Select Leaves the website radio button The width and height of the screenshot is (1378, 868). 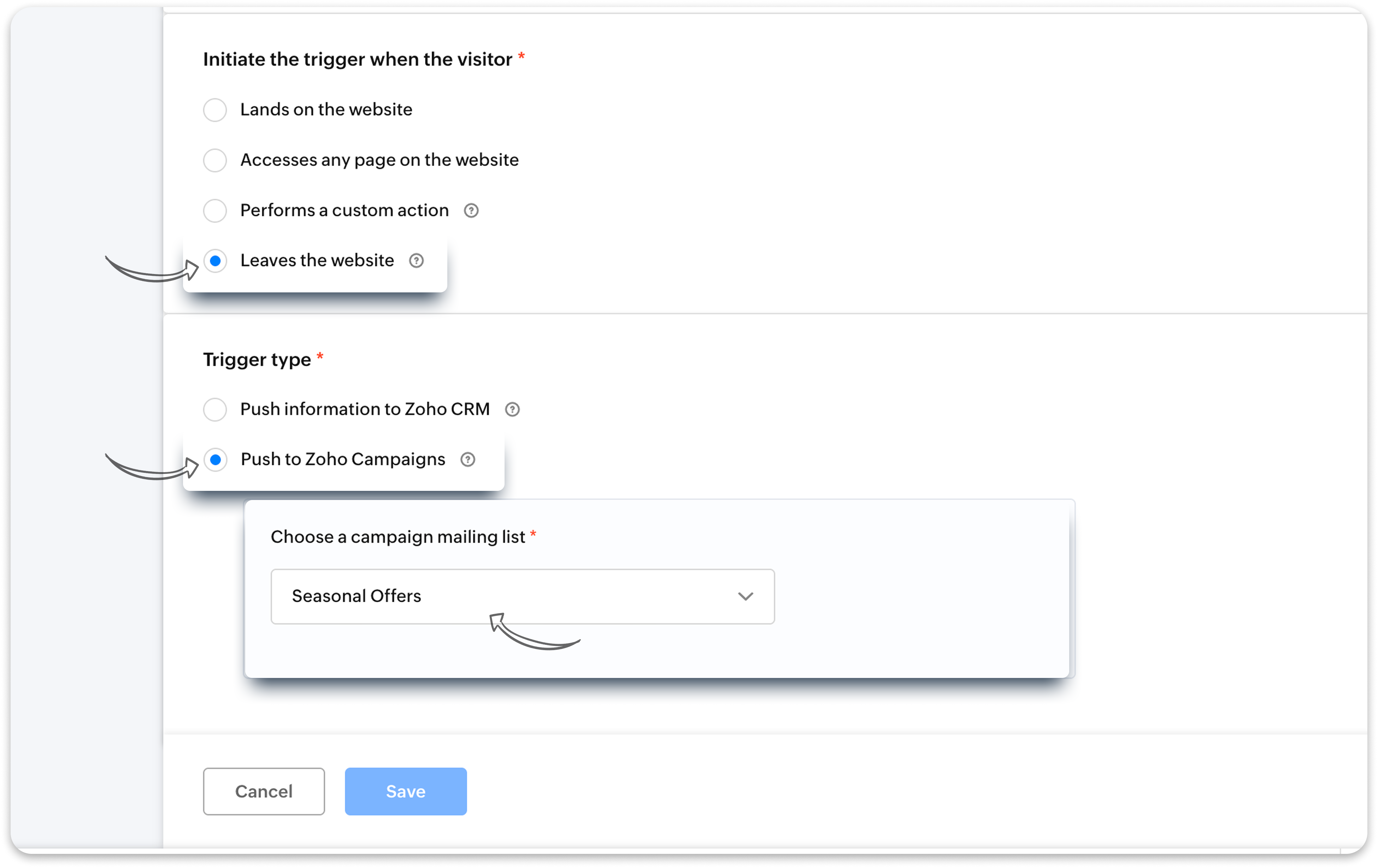[x=215, y=261]
